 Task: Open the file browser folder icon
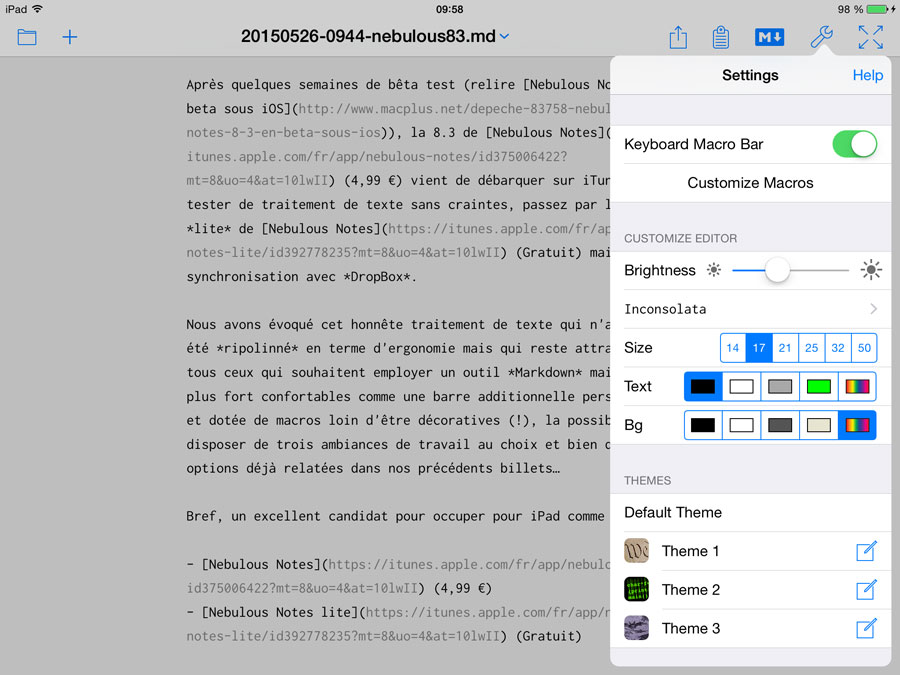[x=27, y=37]
